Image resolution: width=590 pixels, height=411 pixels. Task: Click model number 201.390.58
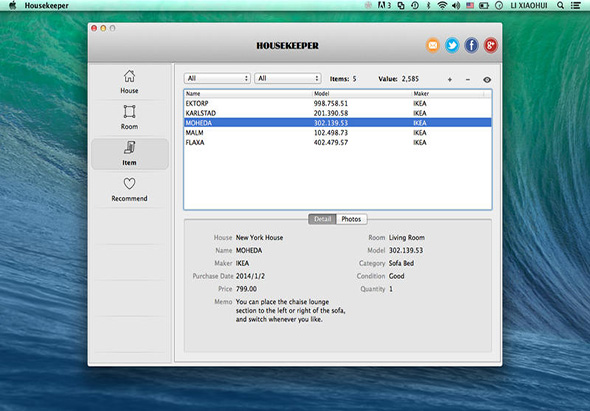tap(331, 113)
